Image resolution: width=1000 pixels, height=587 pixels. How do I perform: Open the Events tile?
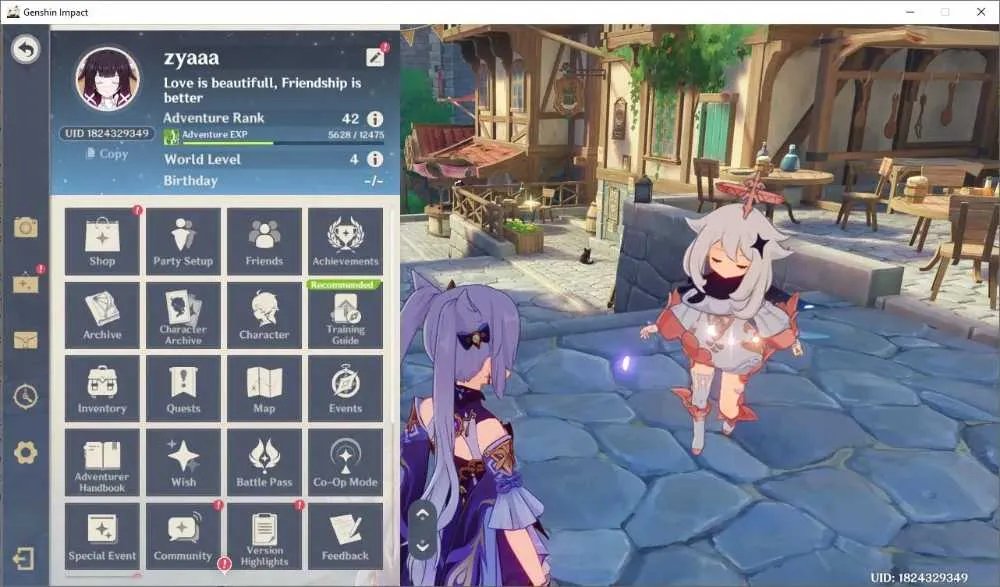pyautogui.click(x=346, y=389)
